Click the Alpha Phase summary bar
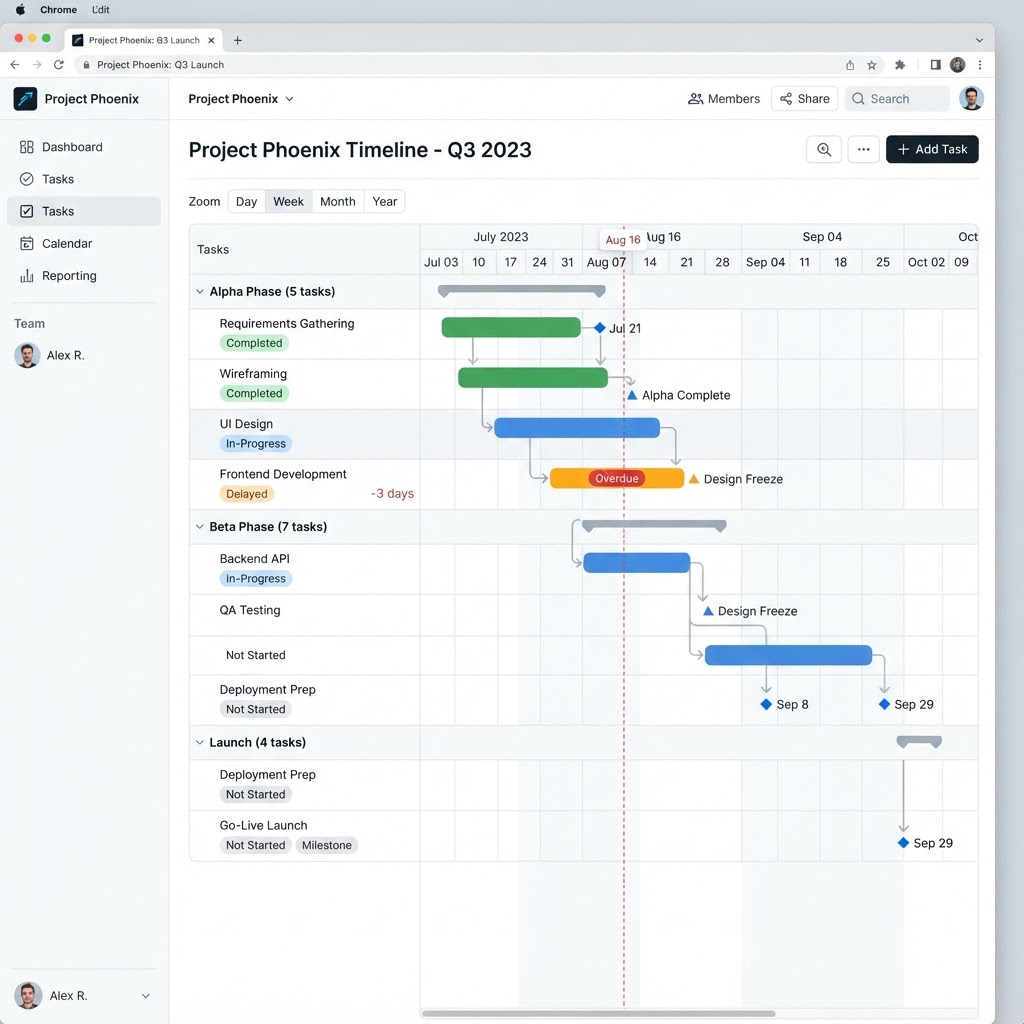The height and width of the screenshot is (1024, 1024). click(521, 290)
